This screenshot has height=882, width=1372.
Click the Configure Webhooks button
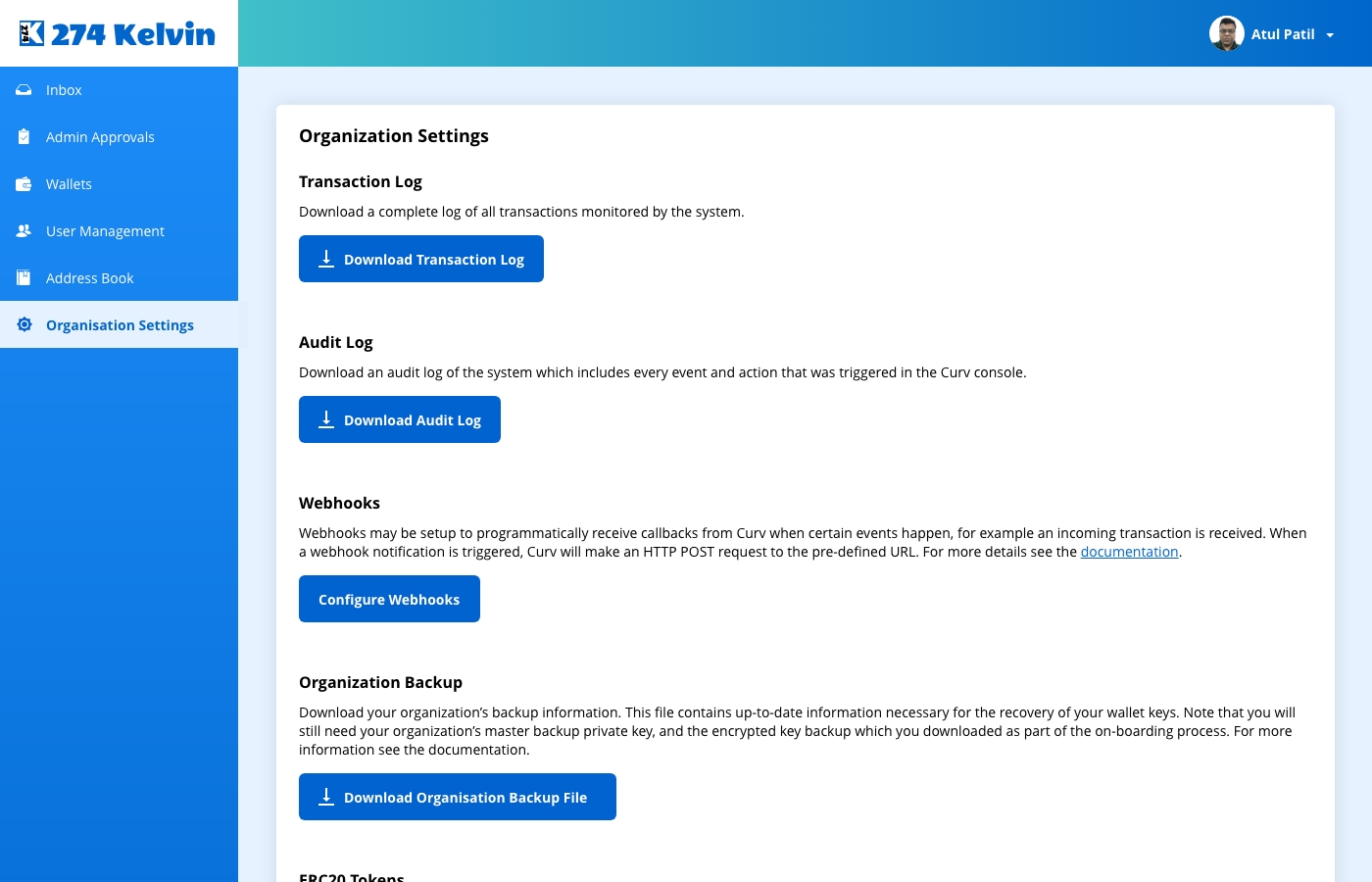point(389,599)
